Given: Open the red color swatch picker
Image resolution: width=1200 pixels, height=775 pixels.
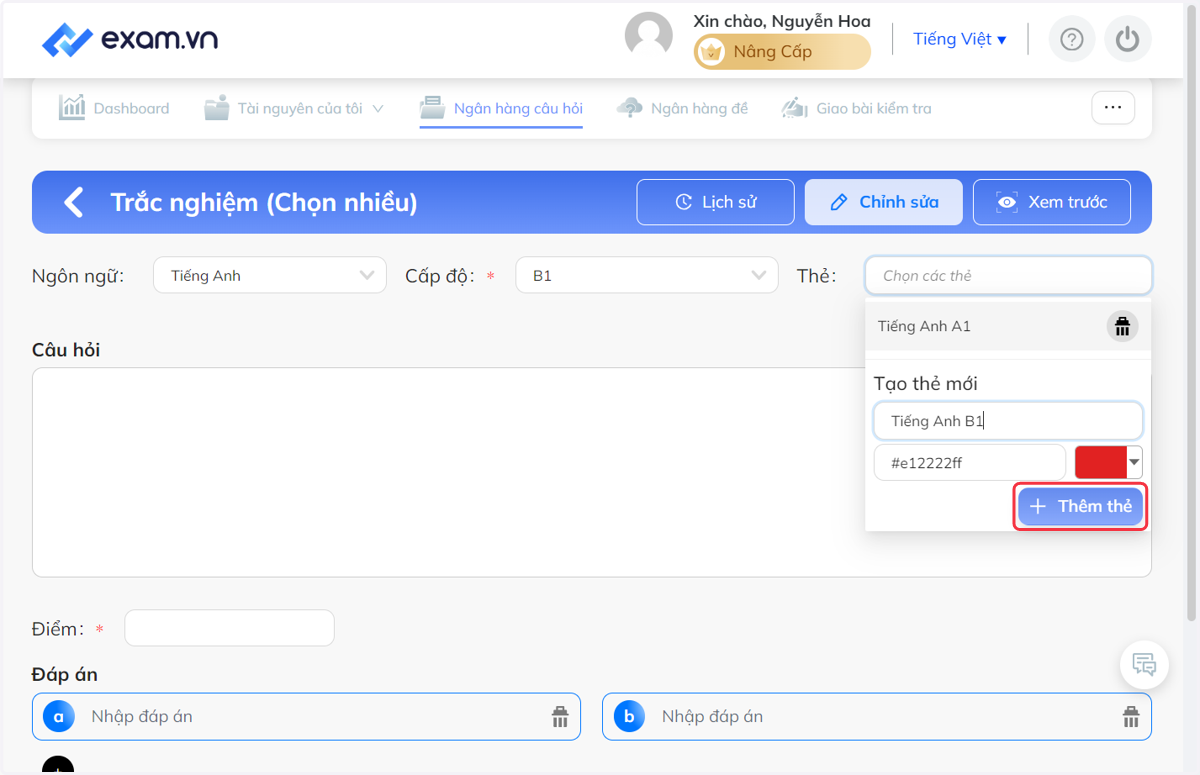Looking at the screenshot, I should coord(1108,462).
